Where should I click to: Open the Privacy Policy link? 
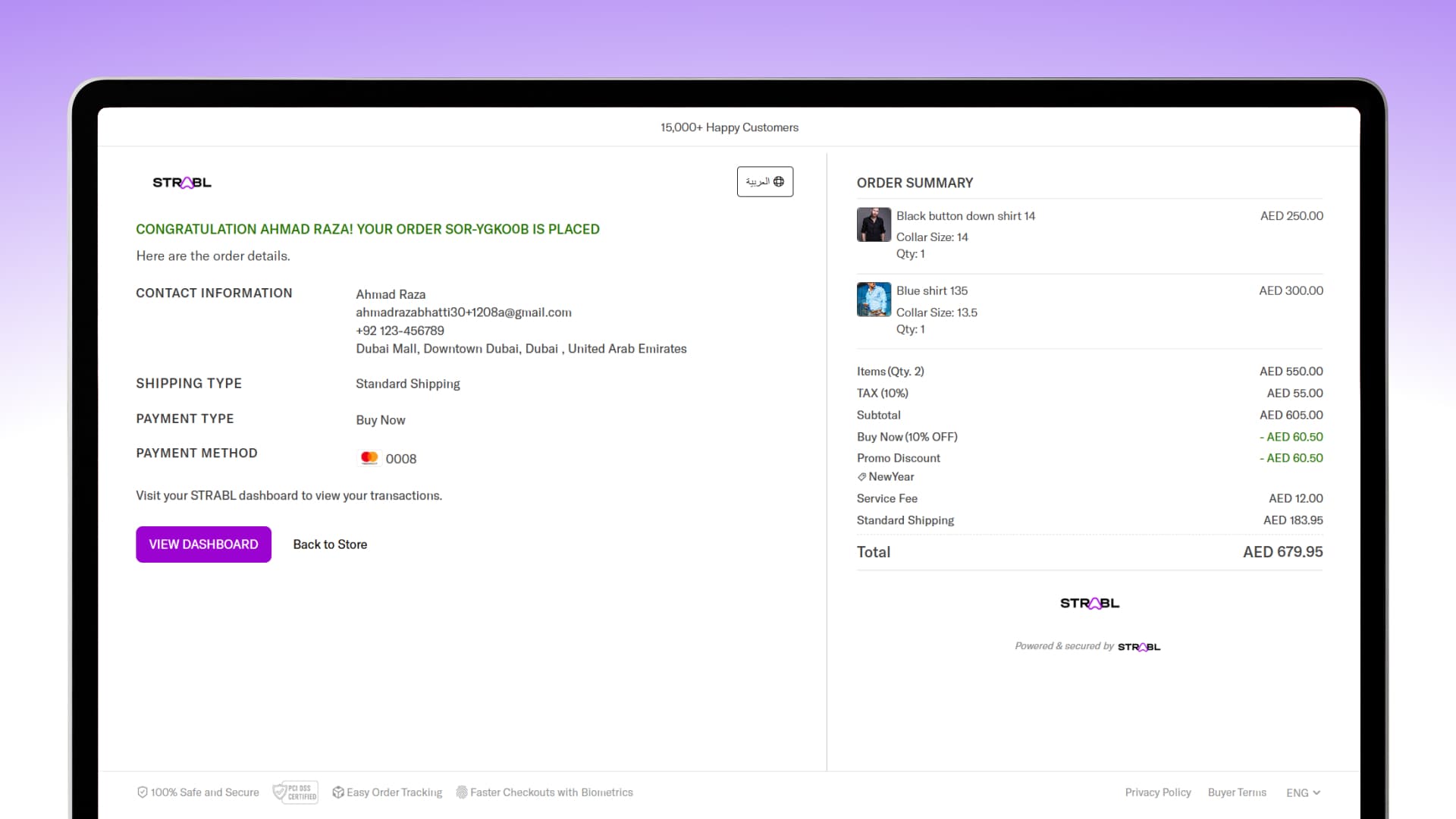point(1157,792)
